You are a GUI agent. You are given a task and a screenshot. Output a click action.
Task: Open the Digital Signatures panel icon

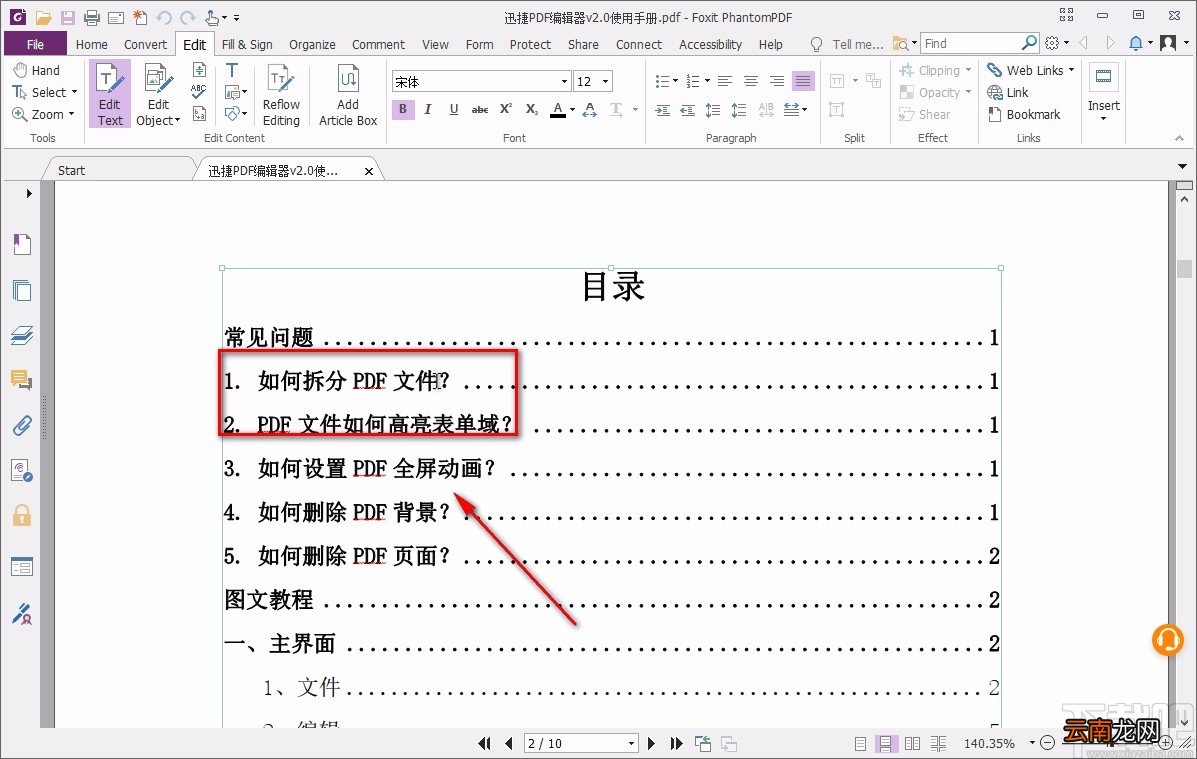click(x=22, y=613)
